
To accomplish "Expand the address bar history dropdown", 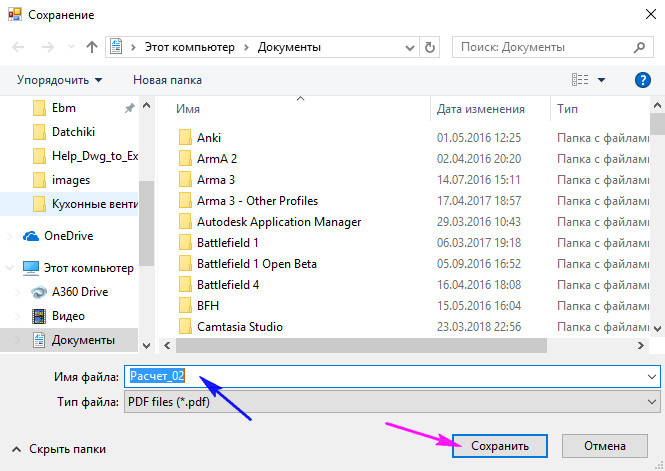I will [410, 47].
